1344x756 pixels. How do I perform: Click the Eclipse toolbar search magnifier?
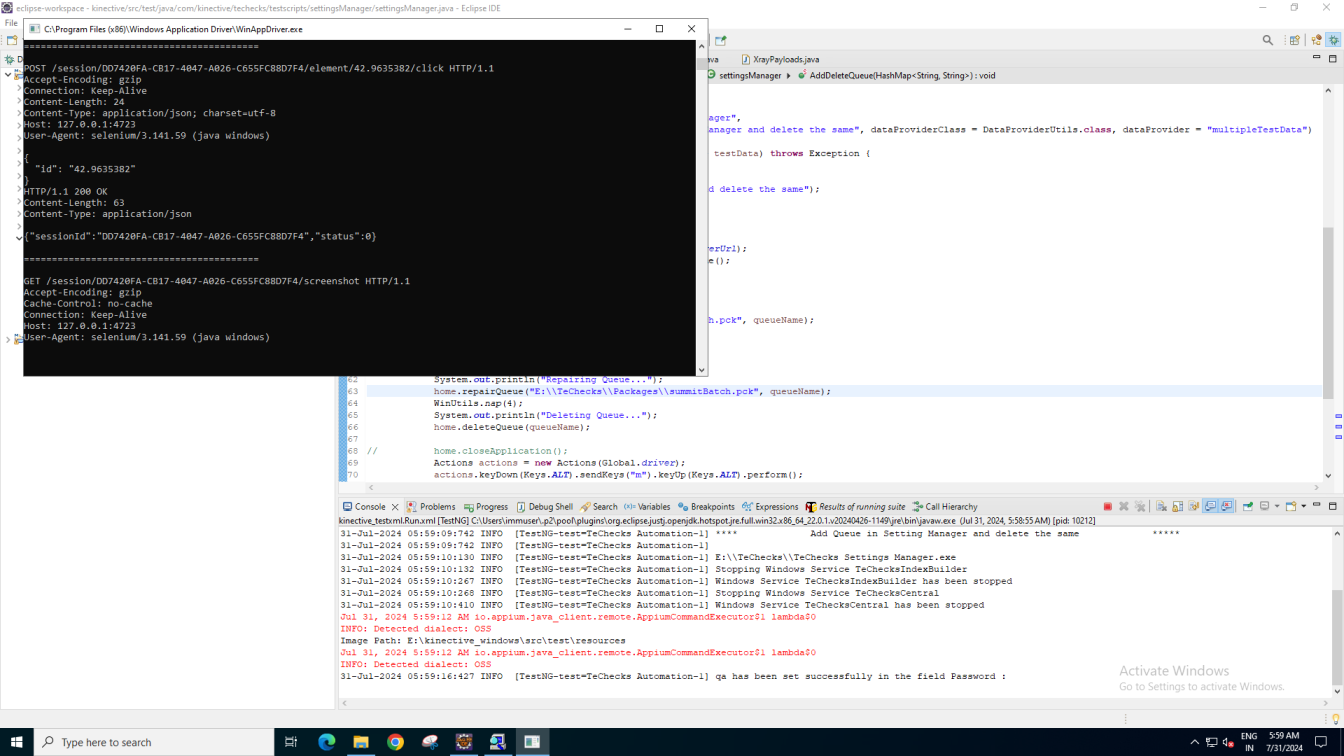1267,40
